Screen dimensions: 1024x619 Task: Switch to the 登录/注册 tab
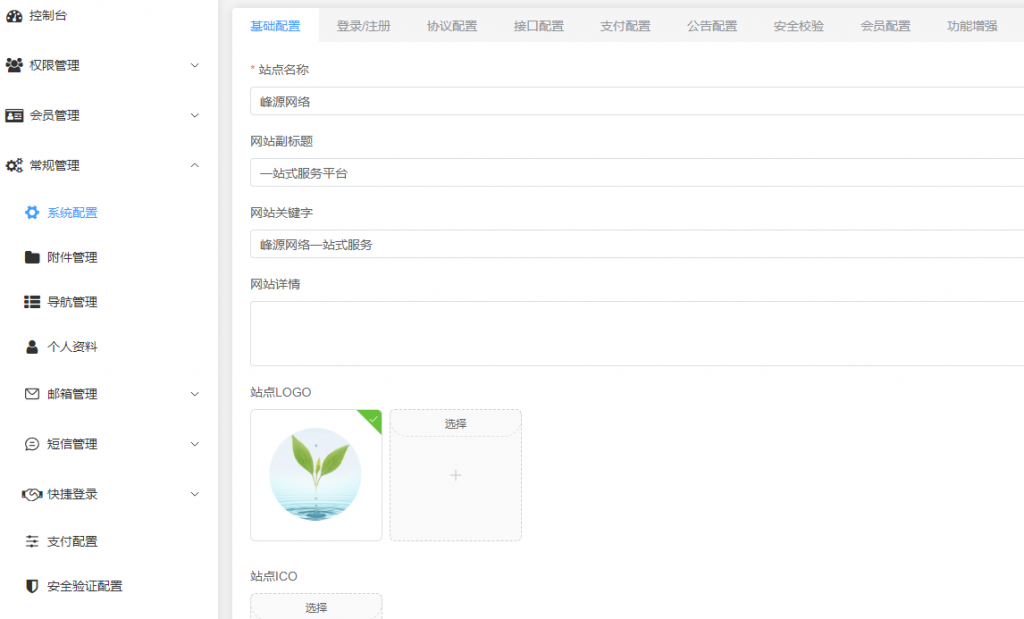click(x=364, y=26)
